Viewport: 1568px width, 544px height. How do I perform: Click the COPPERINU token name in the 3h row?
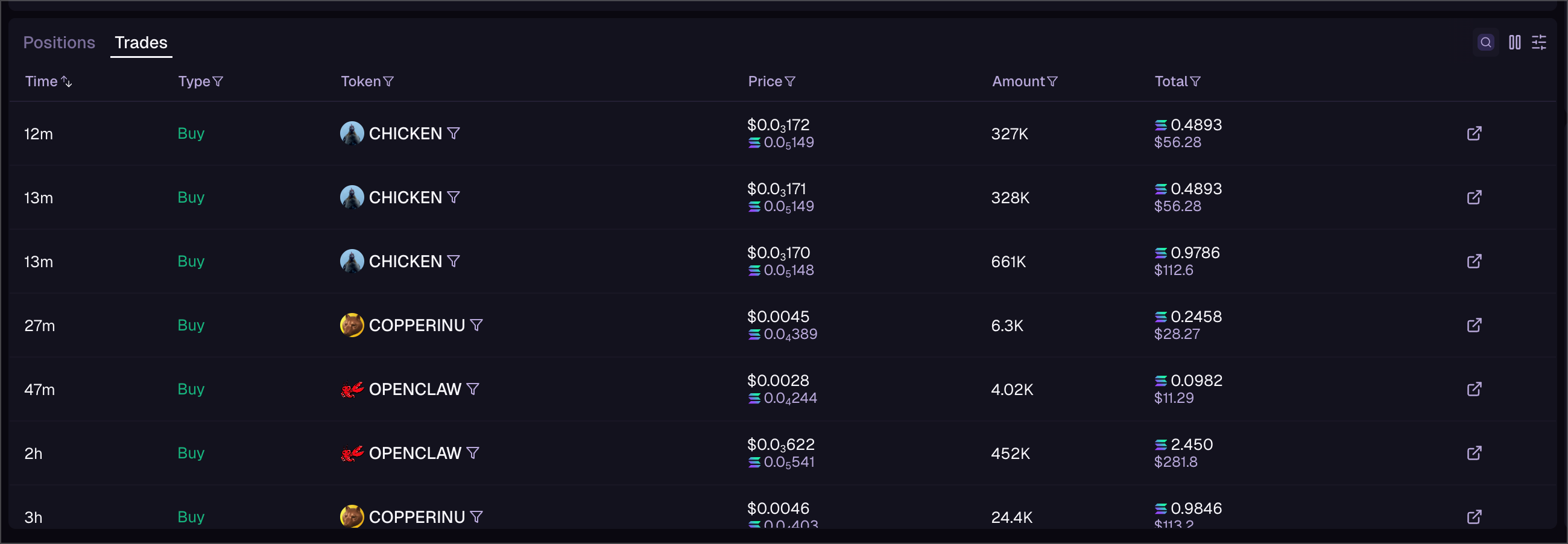click(x=416, y=517)
